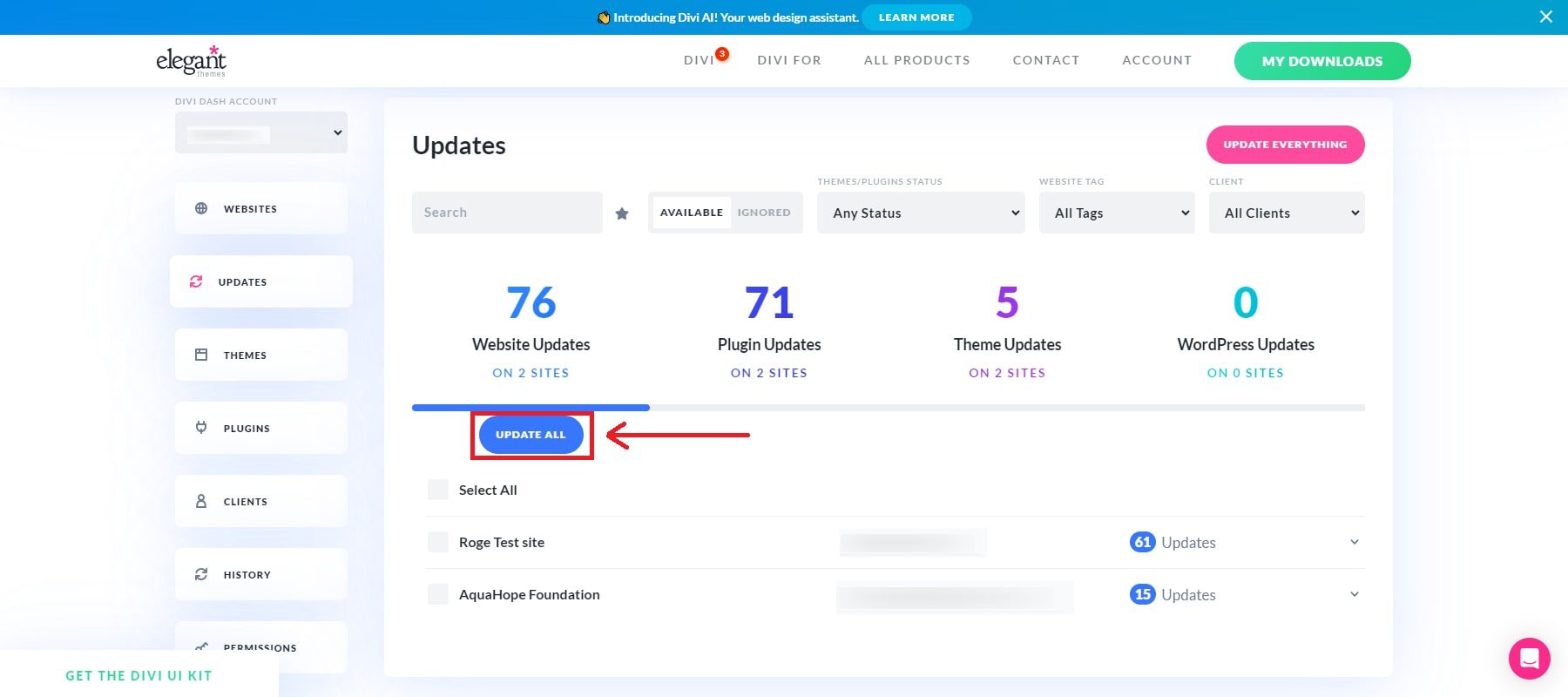Select the Websites sidebar item
Image resolution: width=1568 pixels, height=697 pixels.
tap(261, 208)
